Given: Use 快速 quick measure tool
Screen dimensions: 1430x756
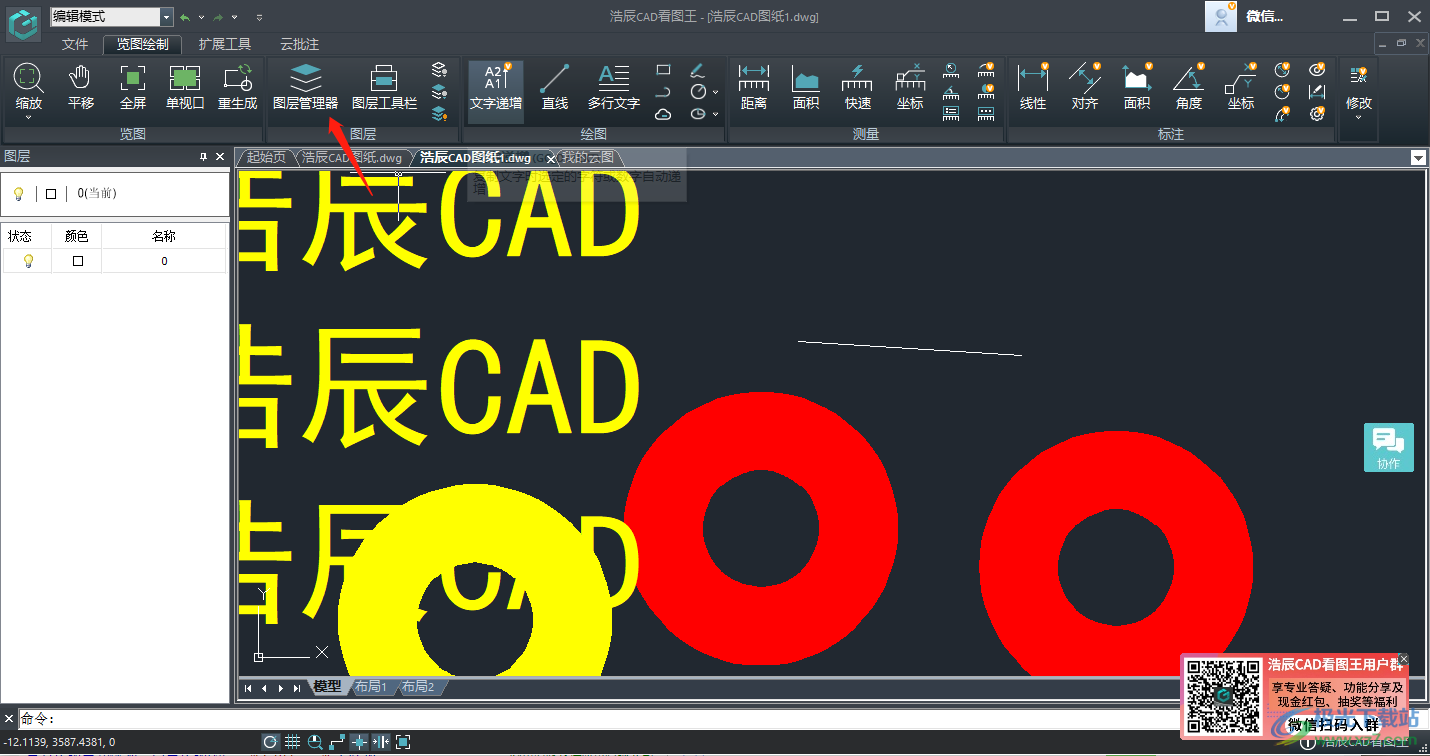Looking at the screenshot, I should [x=858, y=87].
